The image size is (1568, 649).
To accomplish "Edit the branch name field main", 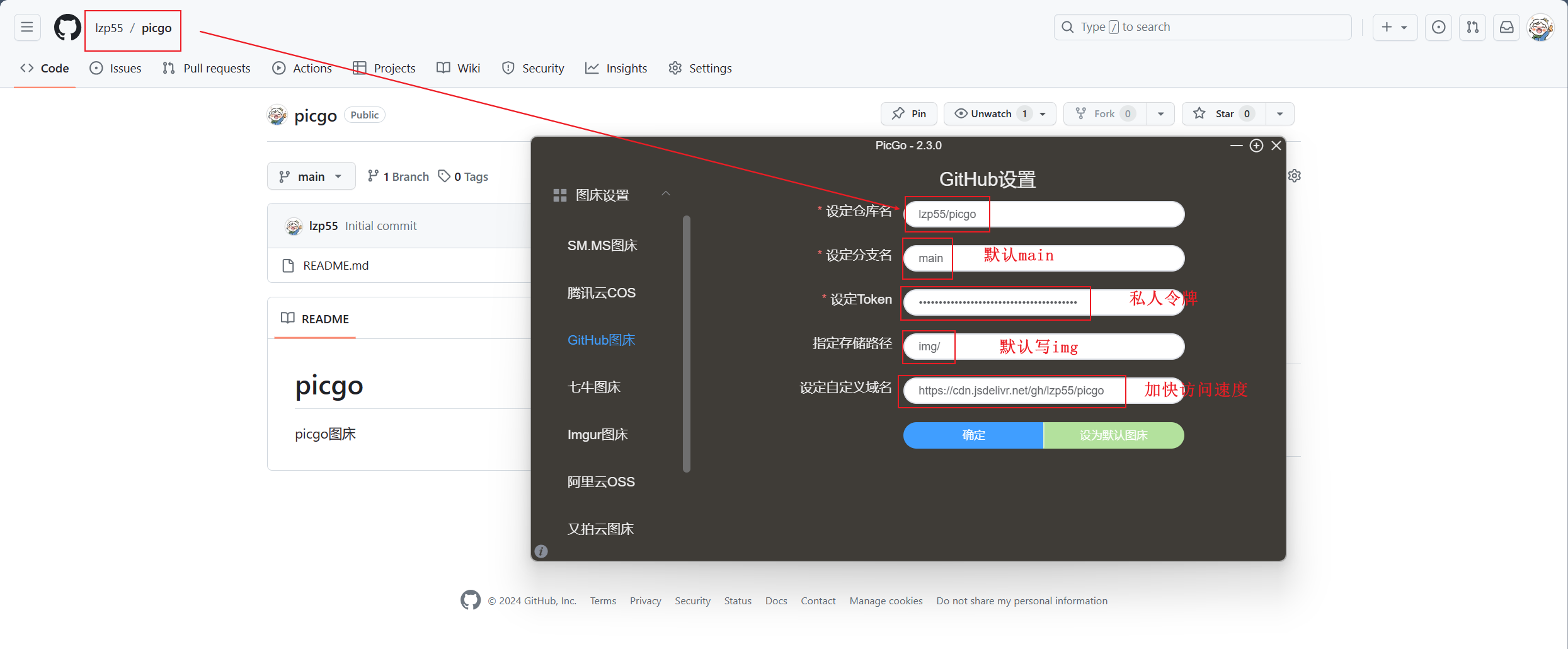I will click(x=1044, y=258).
